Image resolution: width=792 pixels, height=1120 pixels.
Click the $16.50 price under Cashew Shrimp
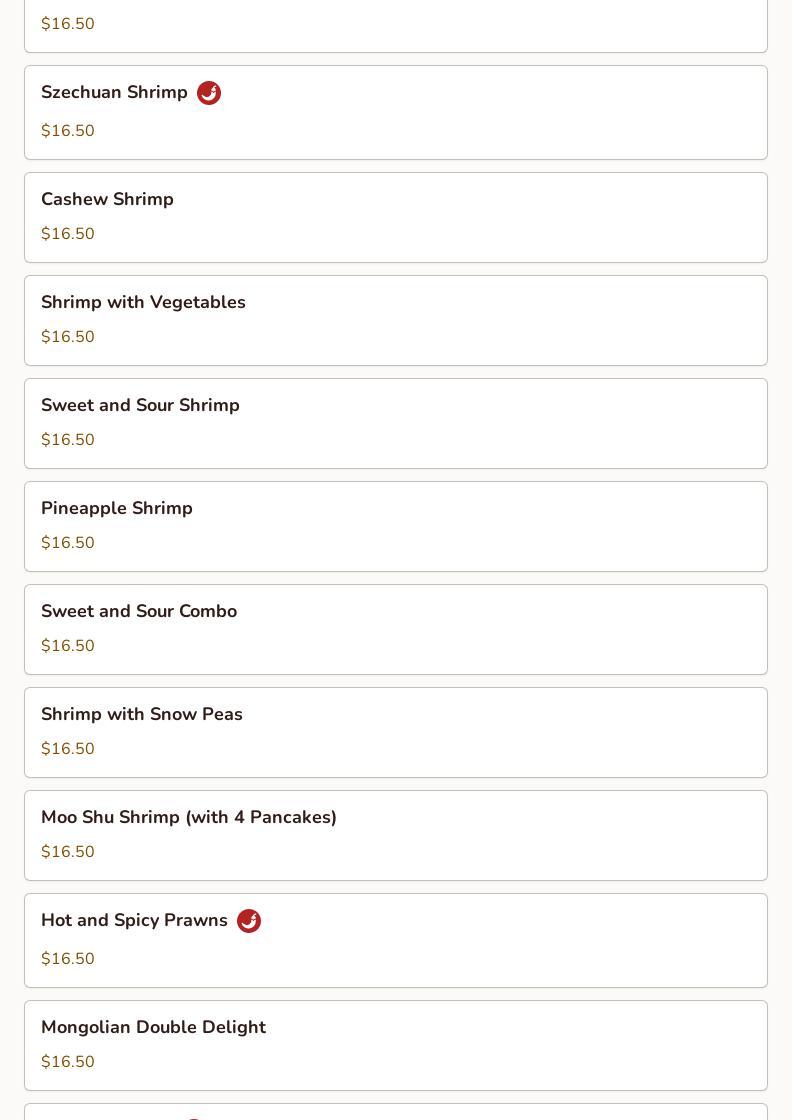coord(68,234)
